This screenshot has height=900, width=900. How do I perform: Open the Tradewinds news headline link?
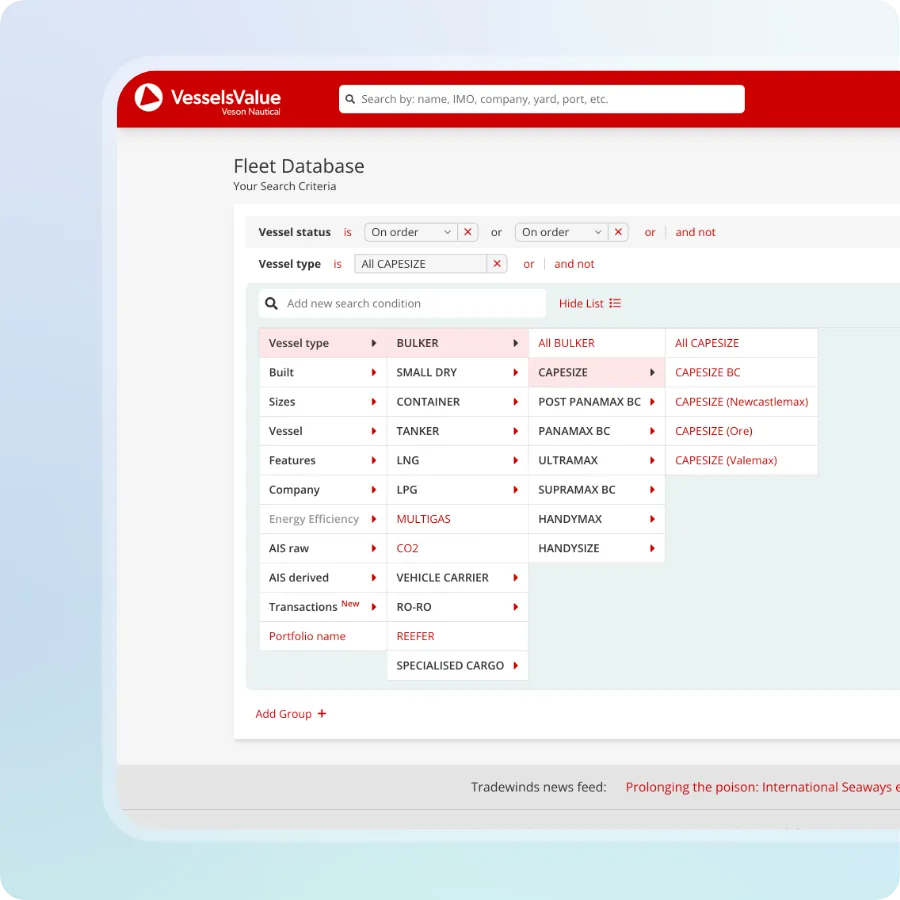pyautogui.click(x=761, y=787)
